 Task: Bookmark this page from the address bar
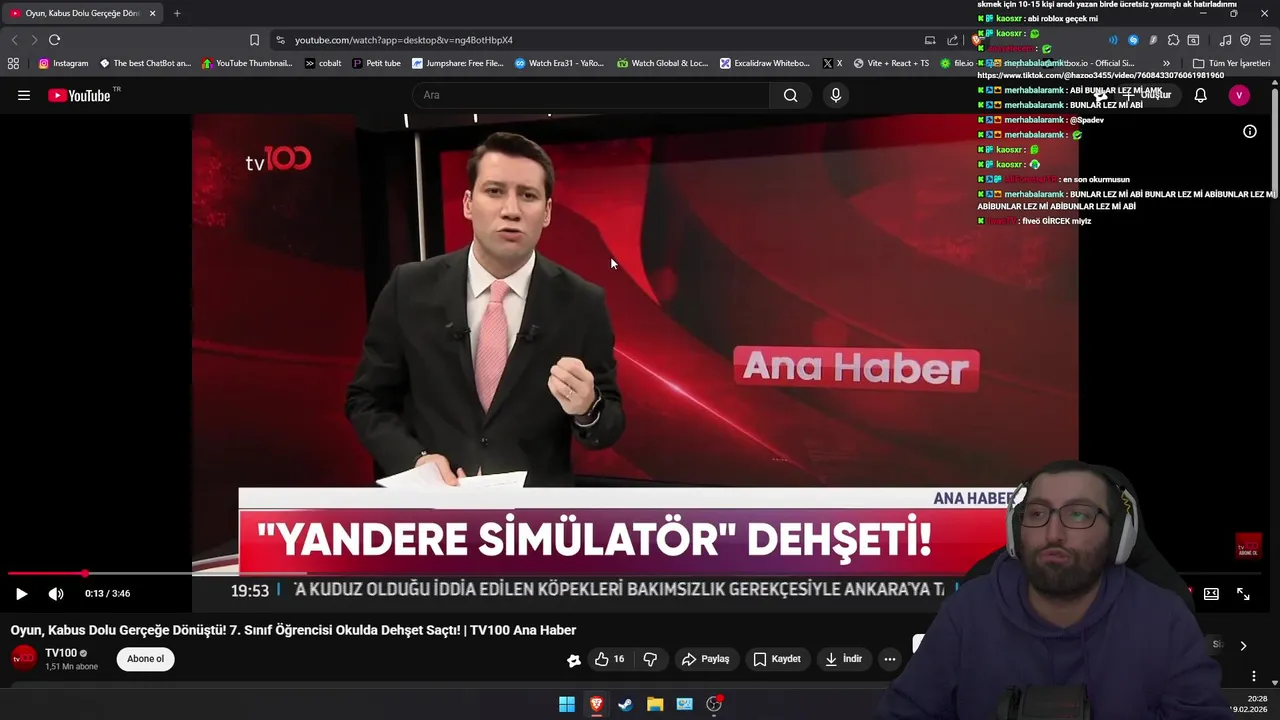click(x=254, y=40)
